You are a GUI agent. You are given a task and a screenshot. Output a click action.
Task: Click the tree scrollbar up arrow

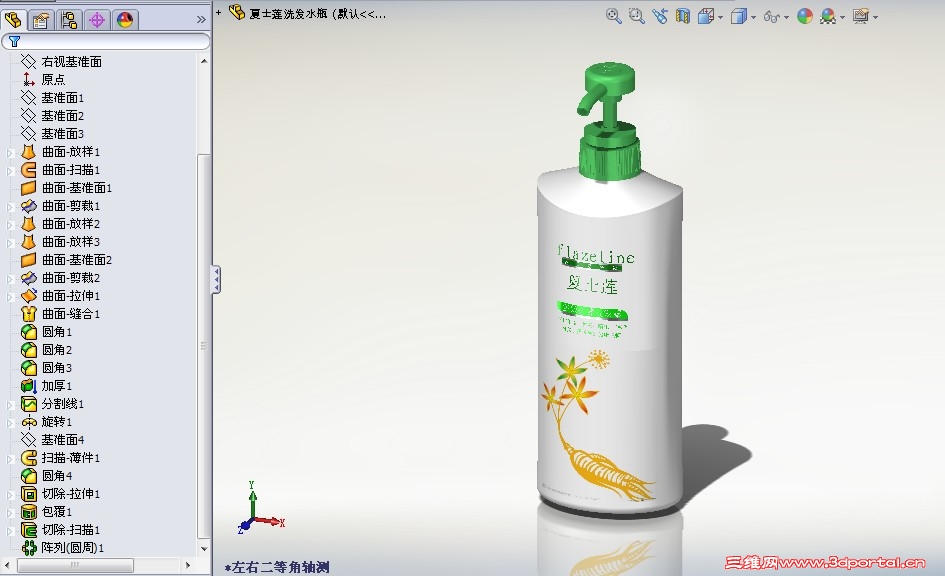coord(204,61)
